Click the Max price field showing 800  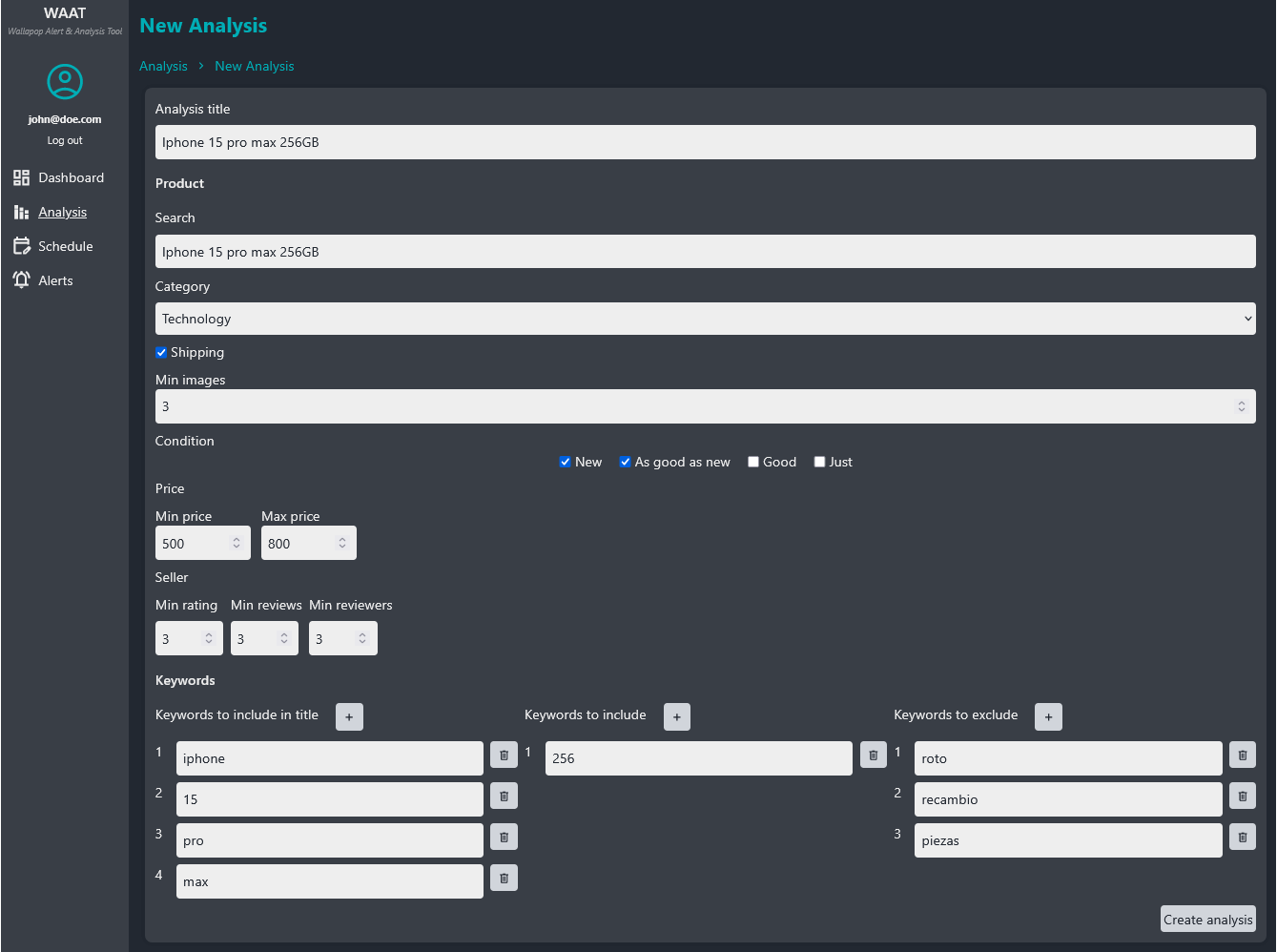point(309,543)
